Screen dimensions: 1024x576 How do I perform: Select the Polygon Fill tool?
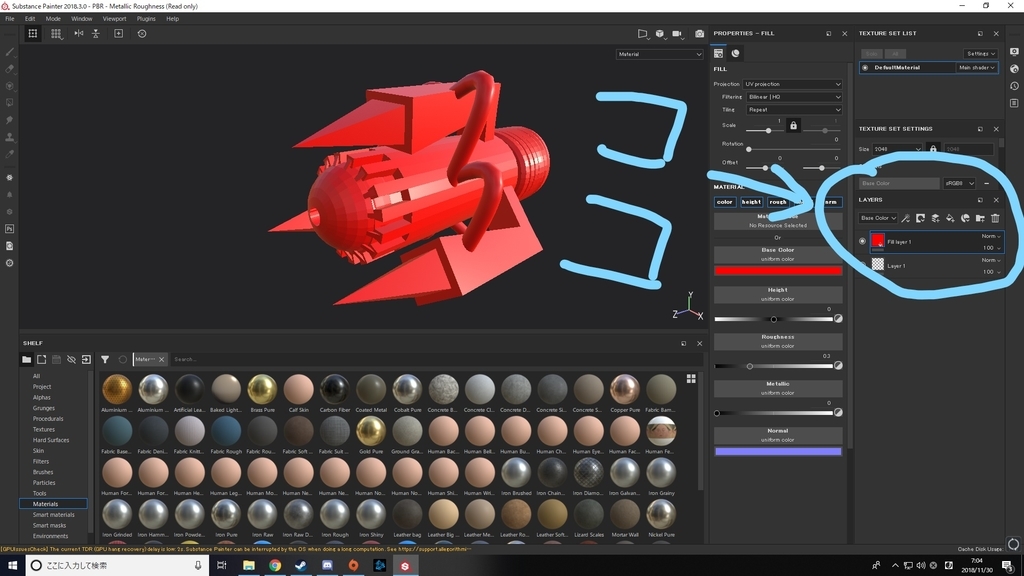point(10,103)
